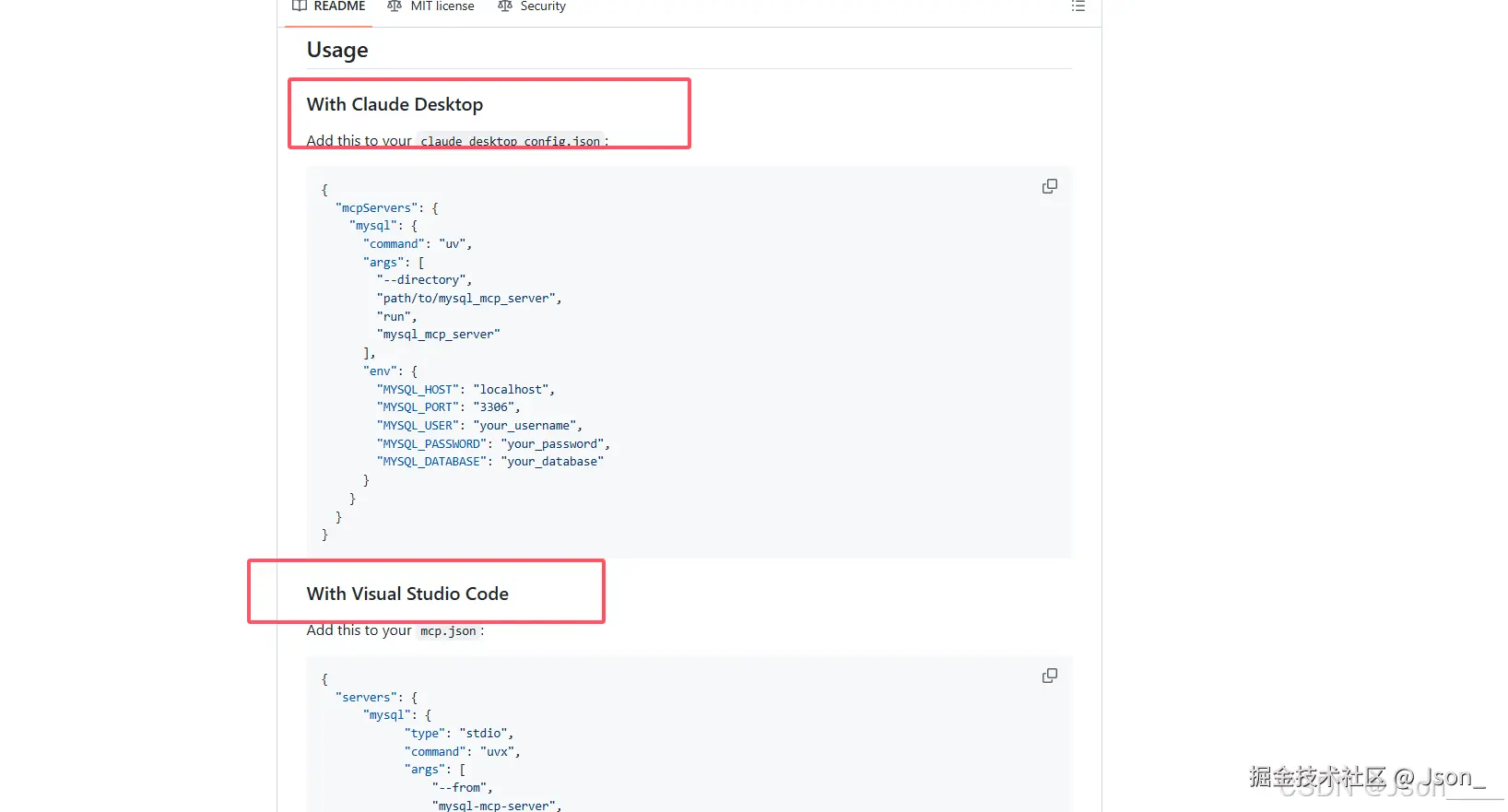Click the path/to/mysql_mcp_server string
1508x812 pixels.
[x=468, y=299]
